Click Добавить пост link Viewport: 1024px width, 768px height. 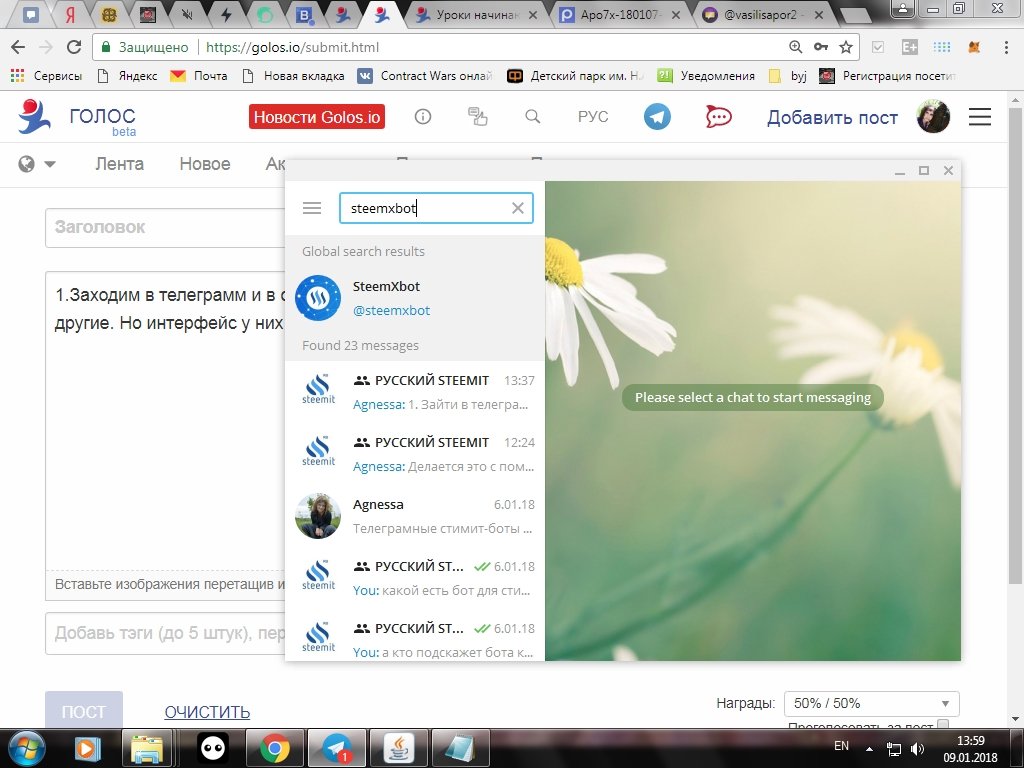tap(832, 118)
